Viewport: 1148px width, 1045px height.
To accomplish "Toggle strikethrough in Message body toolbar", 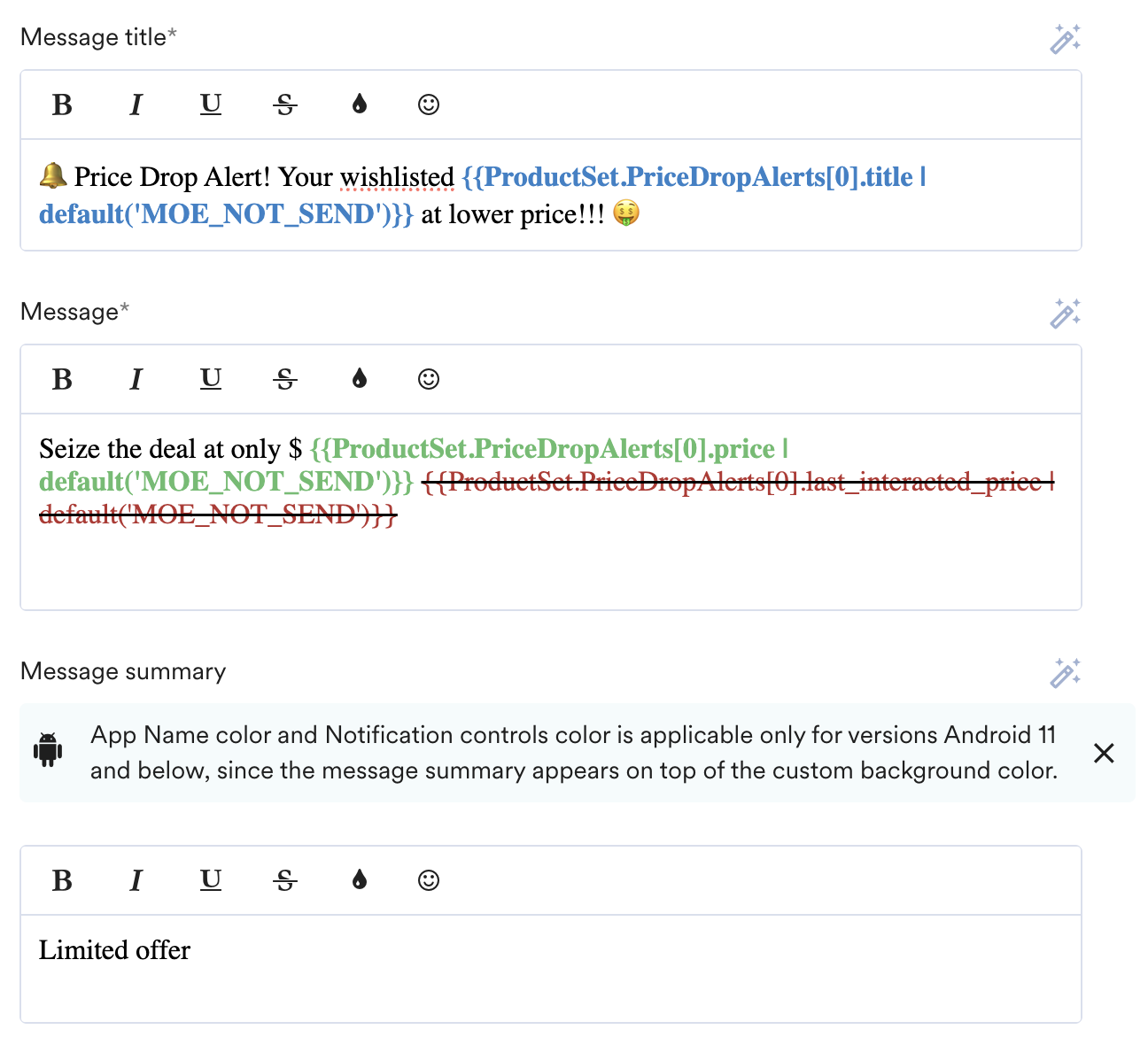I will coord(285,379).
